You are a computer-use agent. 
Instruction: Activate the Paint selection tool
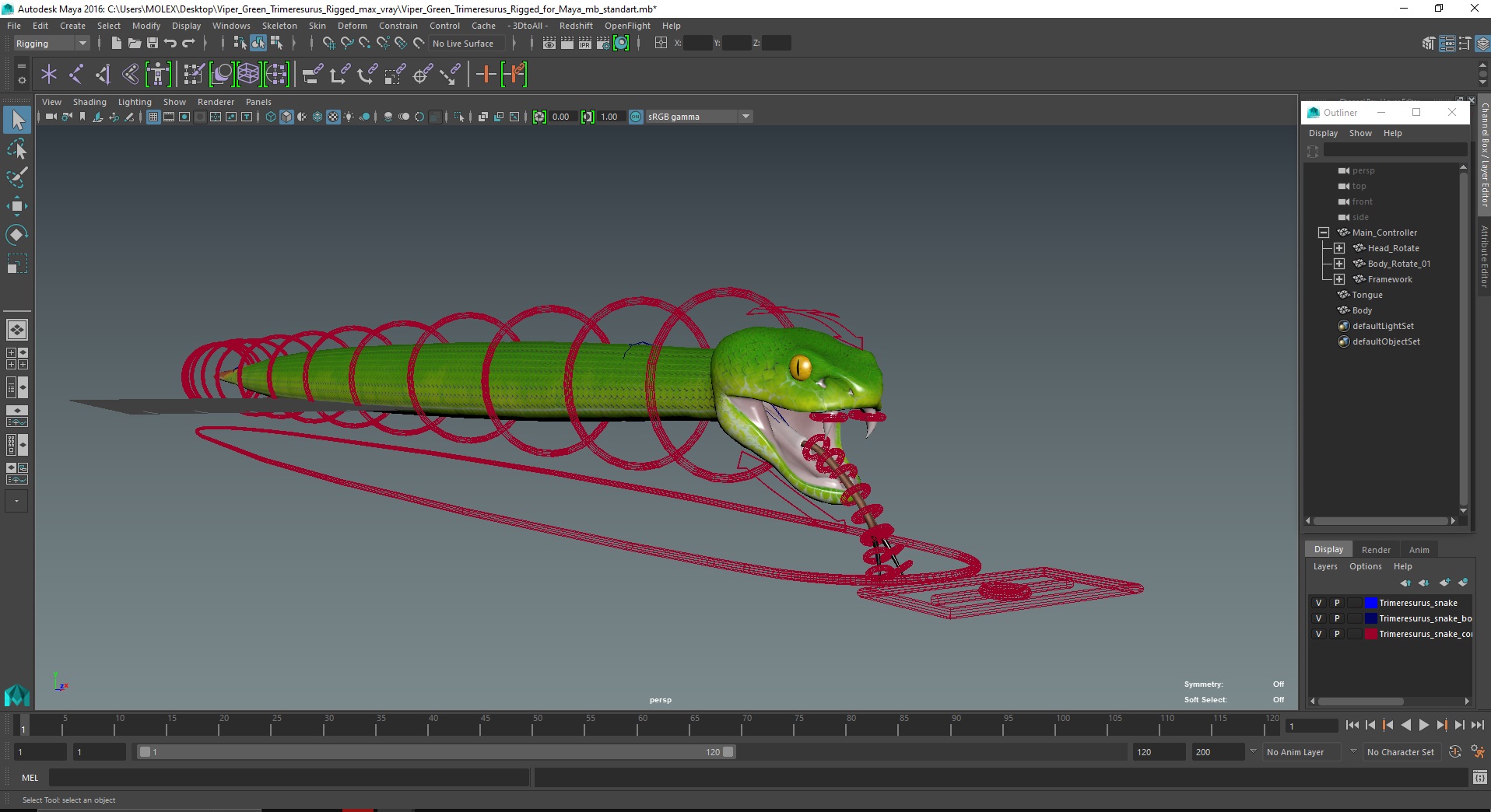pyautogui.click(x=17, y=177)
